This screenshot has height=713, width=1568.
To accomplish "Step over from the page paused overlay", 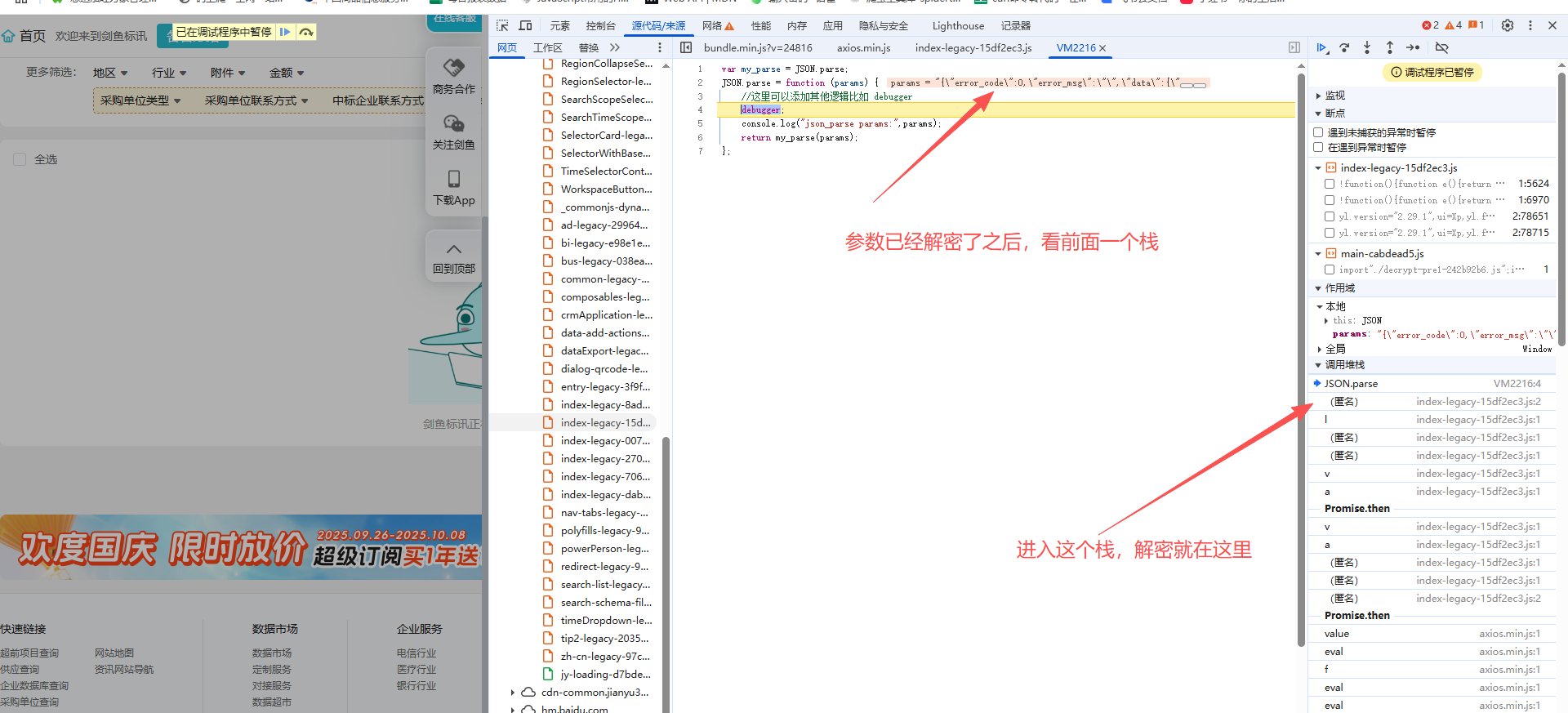I will [x=306, y=32].
